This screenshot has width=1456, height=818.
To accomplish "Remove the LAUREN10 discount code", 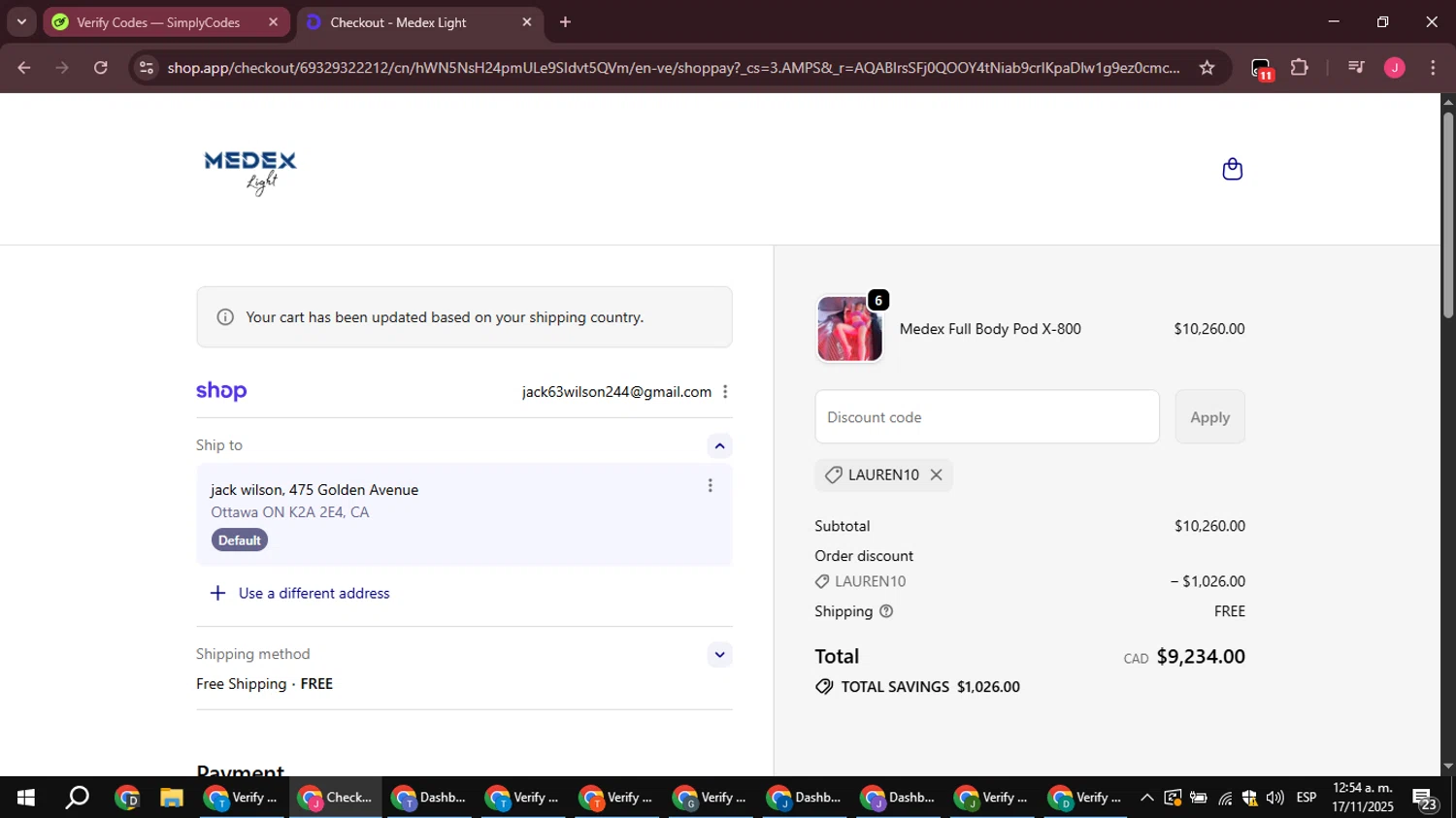I will pos(936,474).
